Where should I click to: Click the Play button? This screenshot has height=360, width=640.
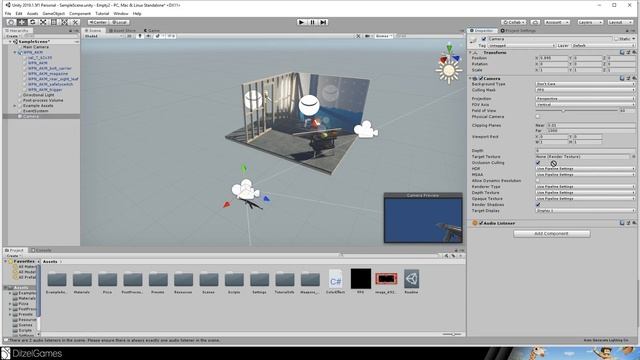(301, 22)
